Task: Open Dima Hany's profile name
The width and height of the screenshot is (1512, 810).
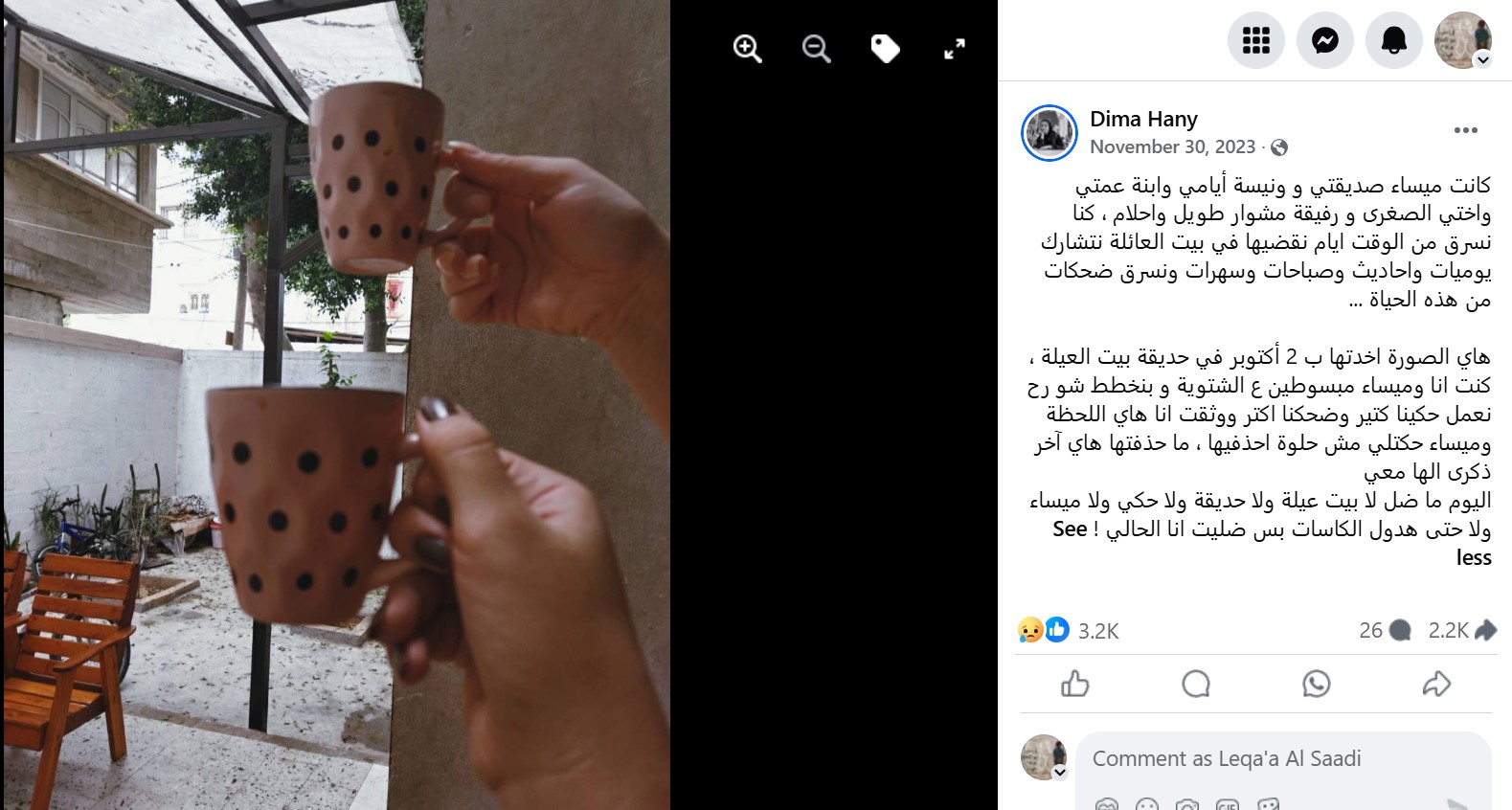Action: (1143, 119)
